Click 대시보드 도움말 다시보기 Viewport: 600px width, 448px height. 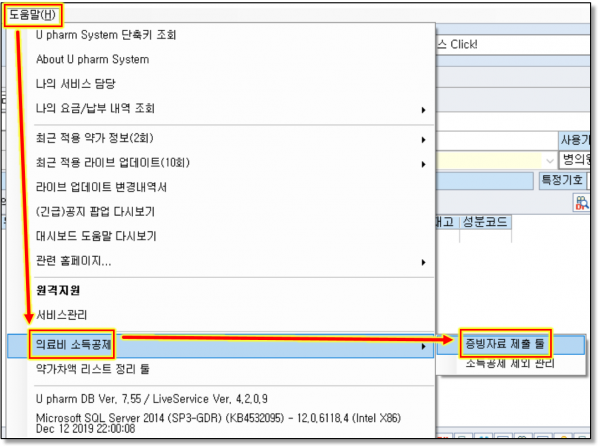[x=96, y=236]
